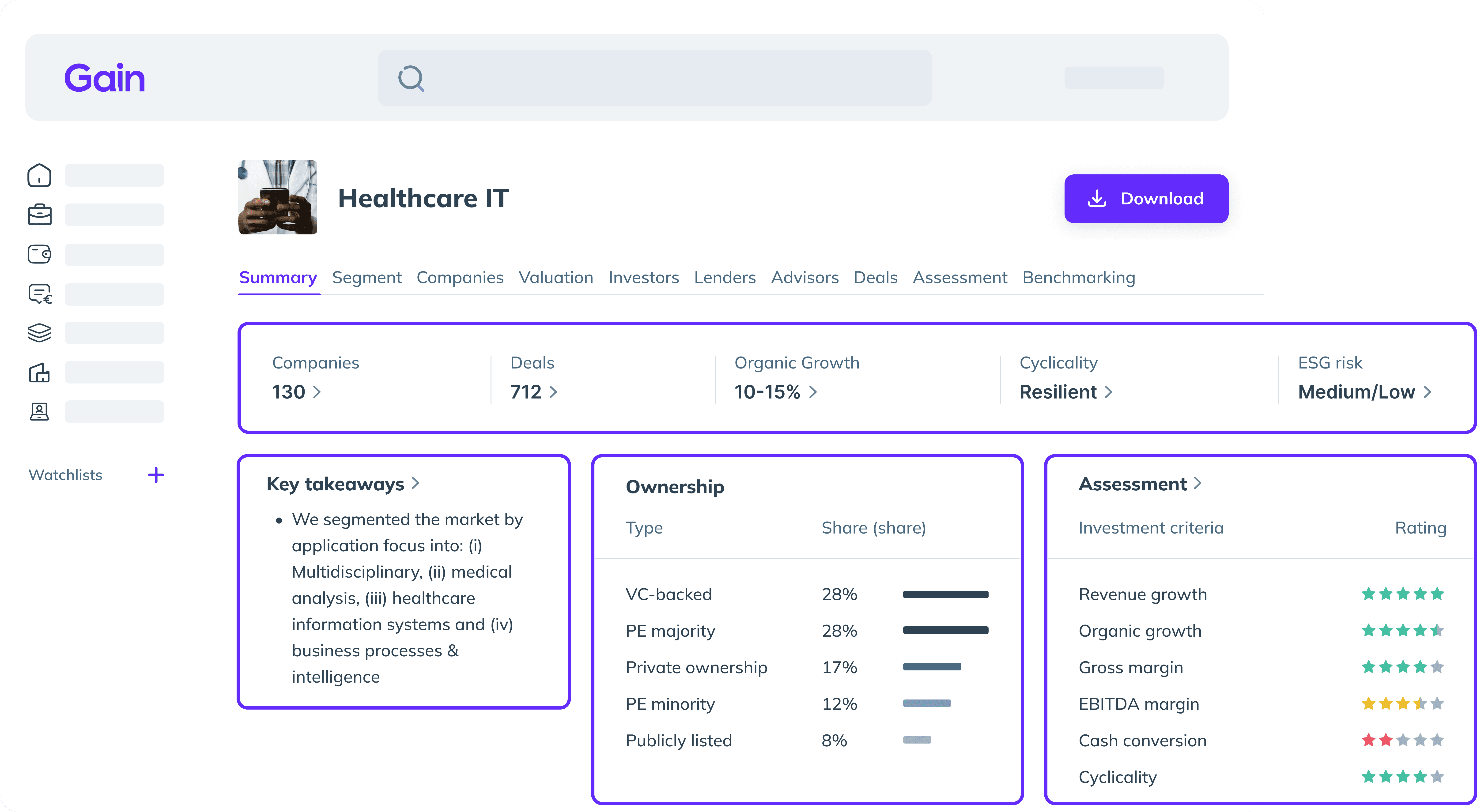Click the home icon in sidebar
This screenshot has width=1477, height=812.
[39, 175]
